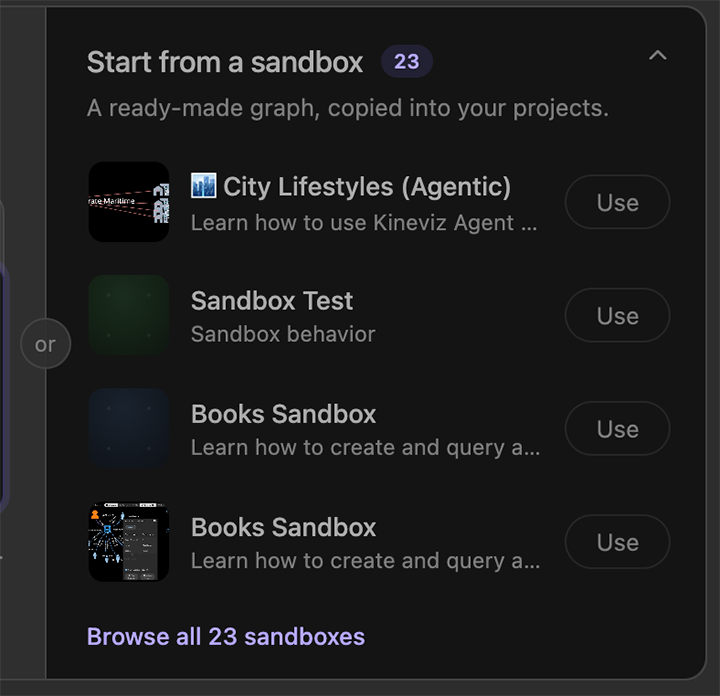Image resolution: width=720 pixels, height=696 pixels.
Task: Use the Books Sandbox with blue thumbnail
Action: pos(618,429)
